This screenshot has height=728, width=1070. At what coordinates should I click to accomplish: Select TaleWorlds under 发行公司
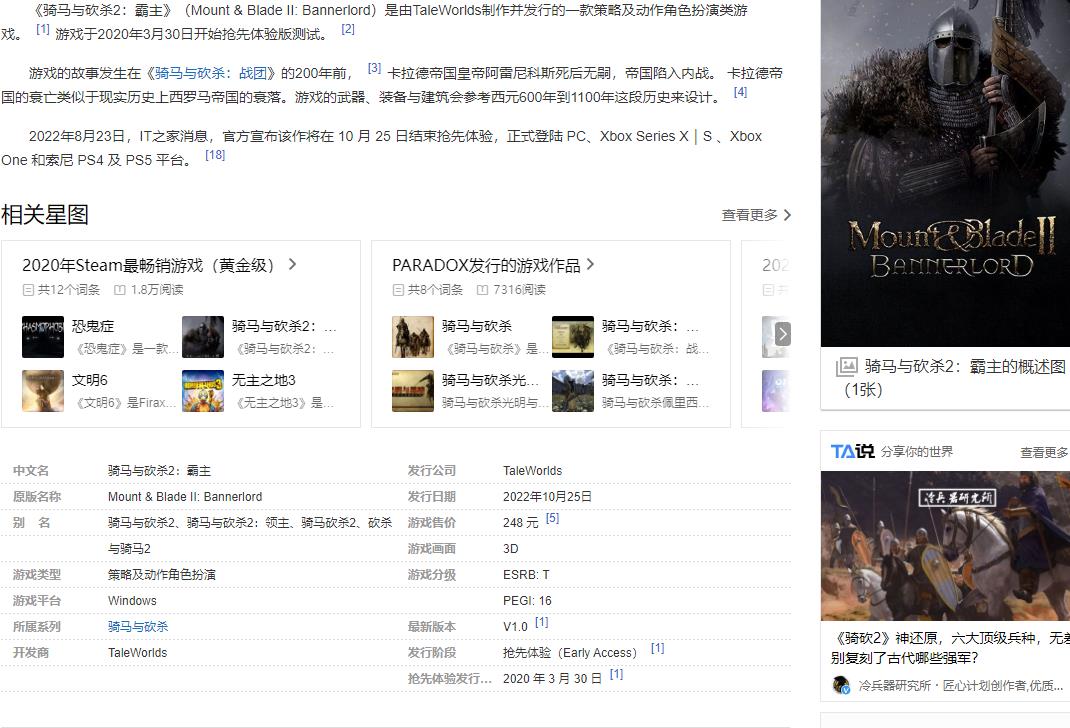point(532,471)
